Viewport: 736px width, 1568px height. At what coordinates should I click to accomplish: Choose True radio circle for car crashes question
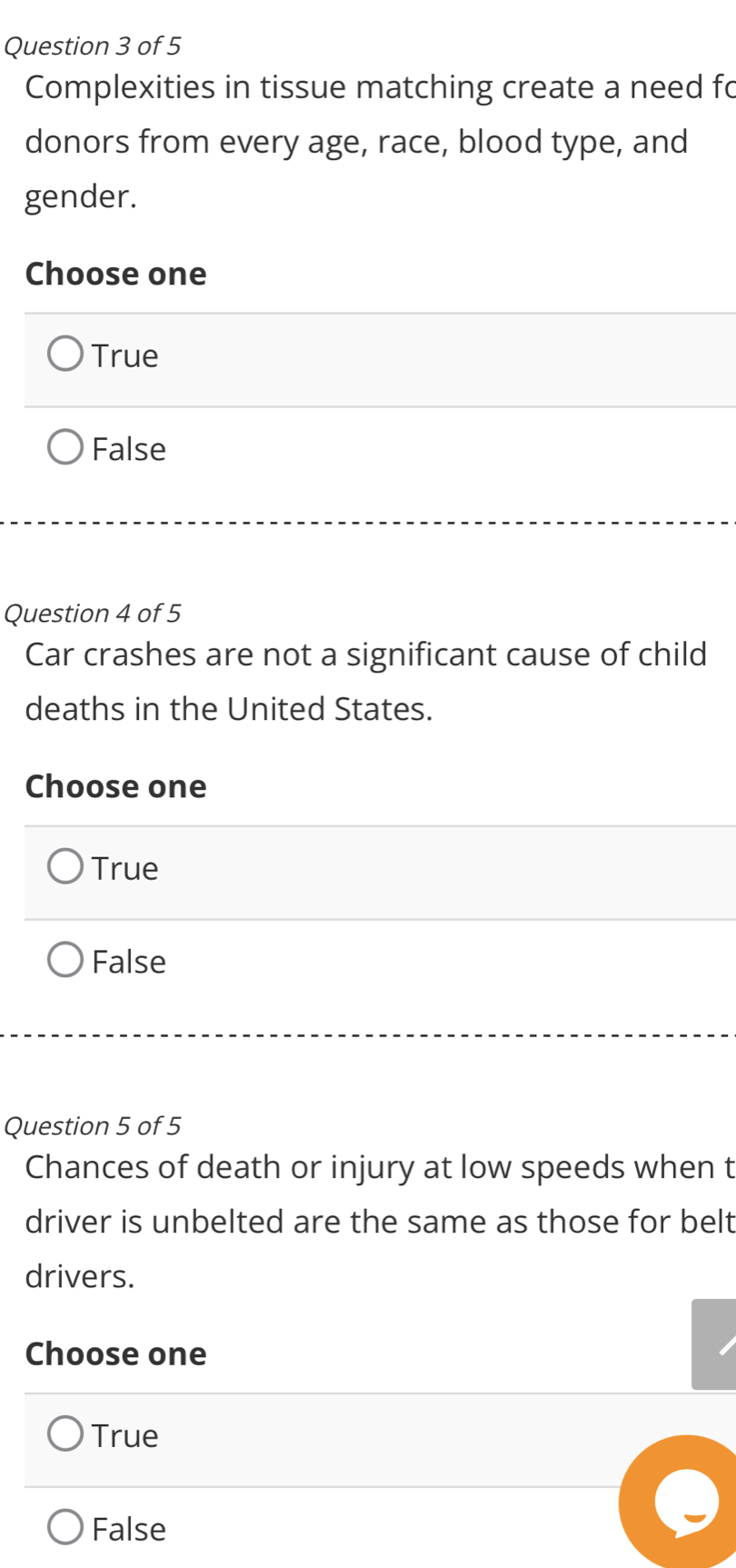pyautogui.click(x=65, y=868)
